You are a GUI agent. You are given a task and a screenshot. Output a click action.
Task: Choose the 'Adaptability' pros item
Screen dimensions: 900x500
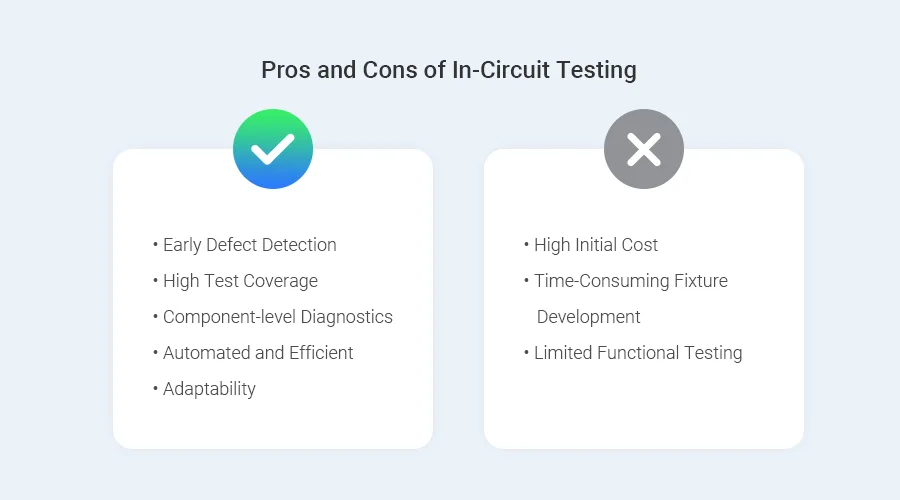click(x=209, y=389)
